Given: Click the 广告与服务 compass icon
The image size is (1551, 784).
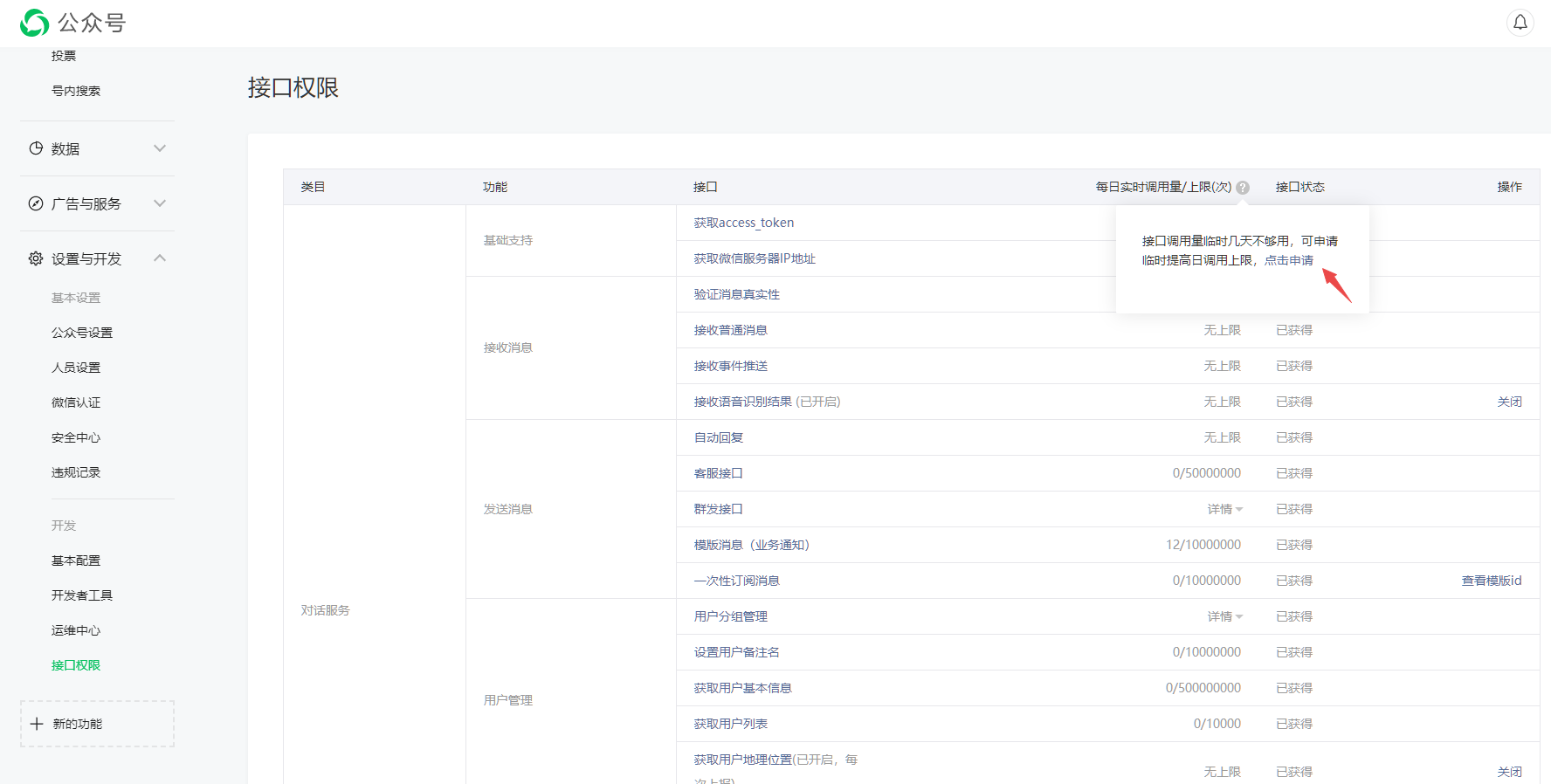Looking at the screenshot, I should (36, 203).
